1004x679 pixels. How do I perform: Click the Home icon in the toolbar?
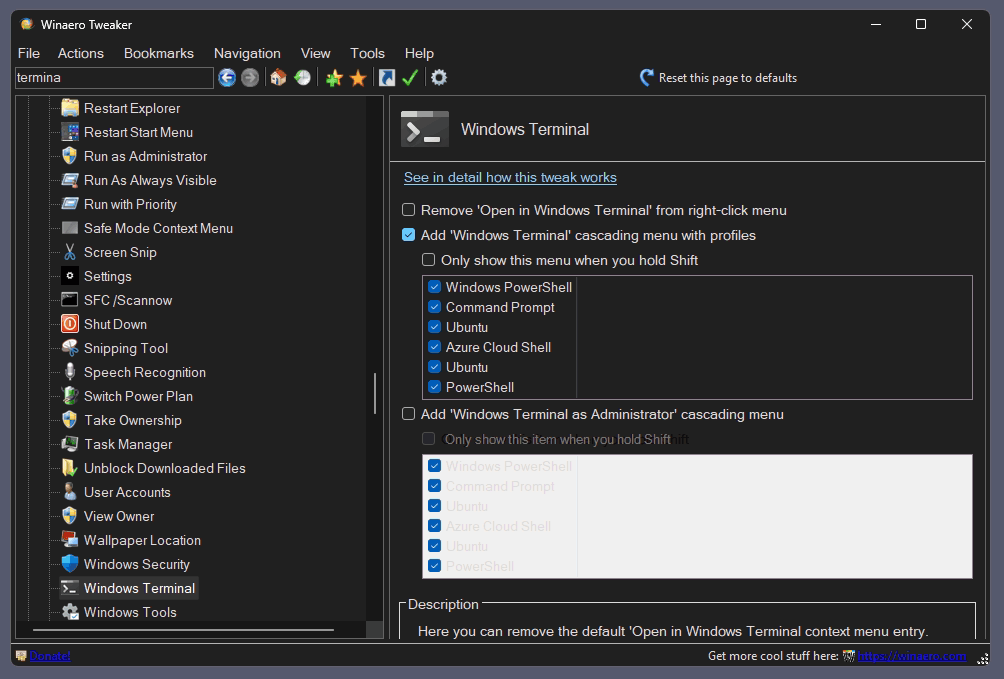click(278, 78)
